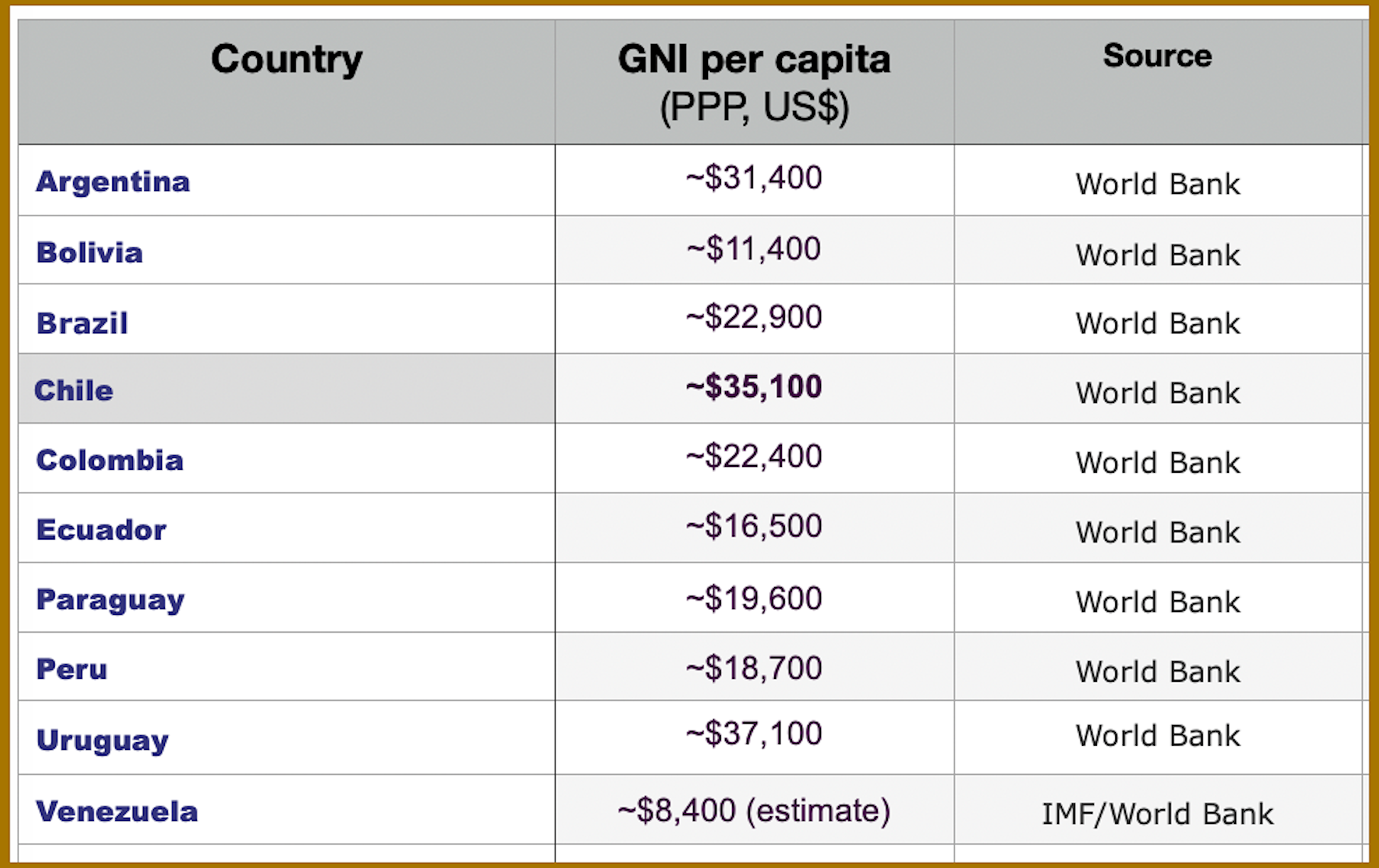Click the Bolivia link
Viewport: 1379px width, 868px height.
pyautogui.click(x=90, y=253)
